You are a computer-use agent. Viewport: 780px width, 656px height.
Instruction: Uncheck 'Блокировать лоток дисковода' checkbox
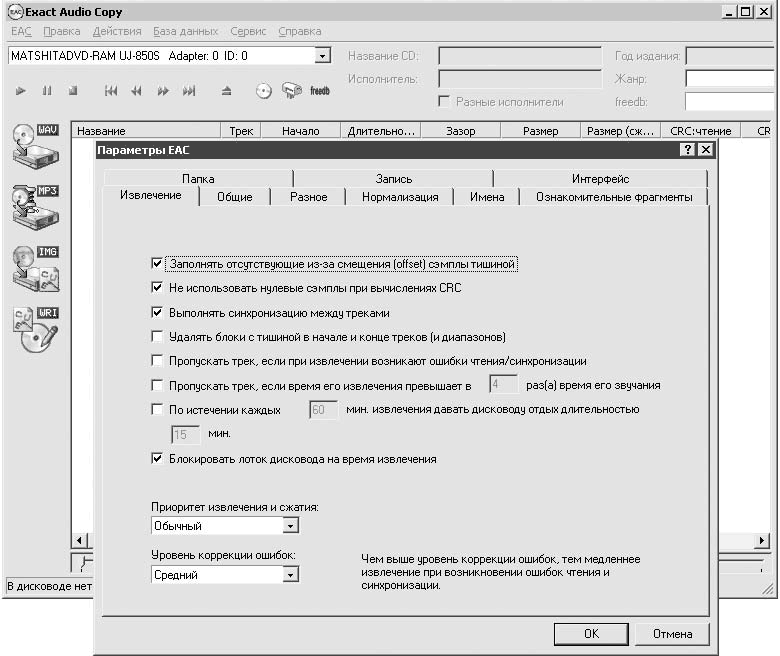[x=157, y=458]
